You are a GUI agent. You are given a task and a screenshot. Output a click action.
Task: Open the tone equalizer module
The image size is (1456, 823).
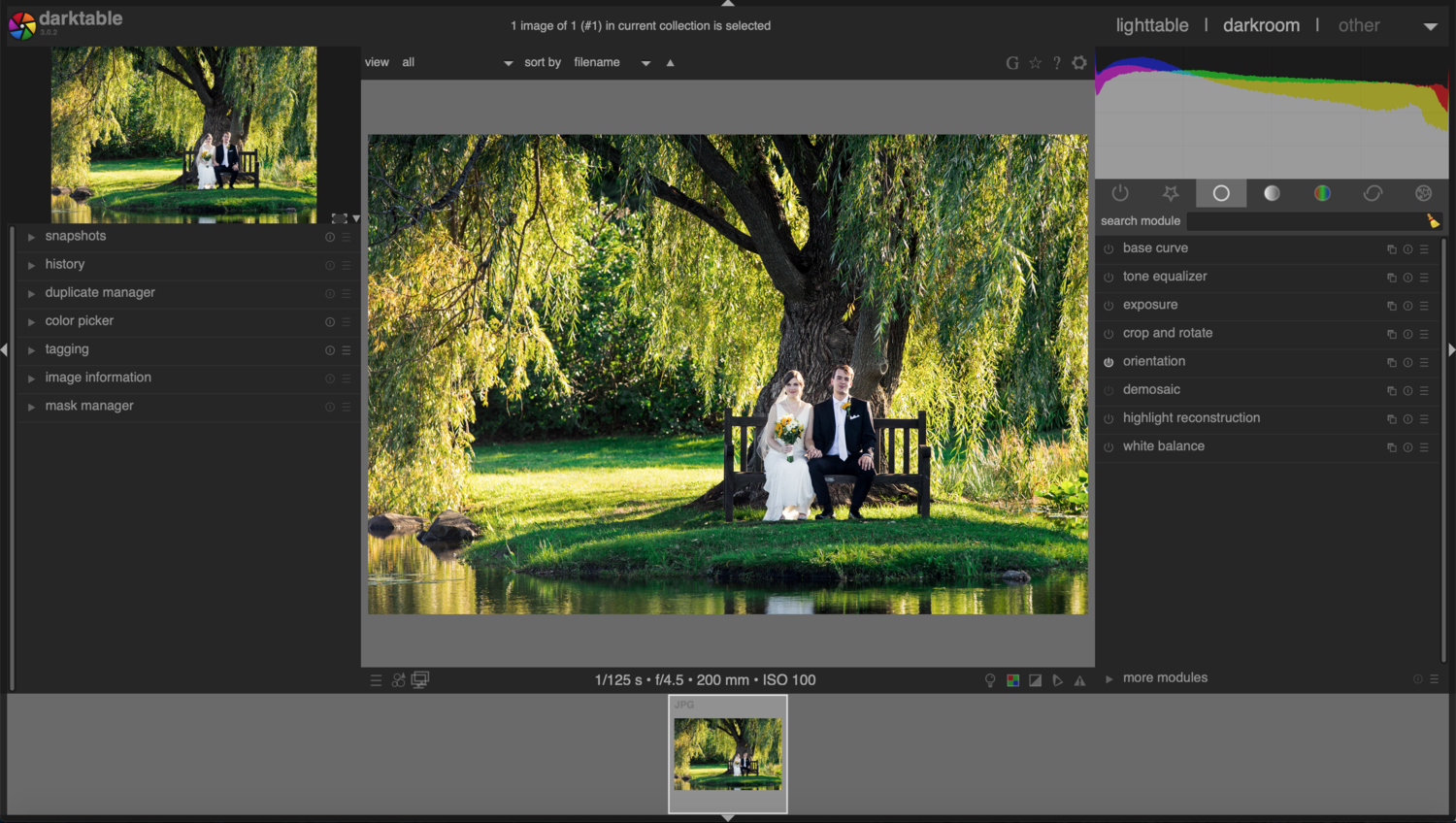[1165, 277]
